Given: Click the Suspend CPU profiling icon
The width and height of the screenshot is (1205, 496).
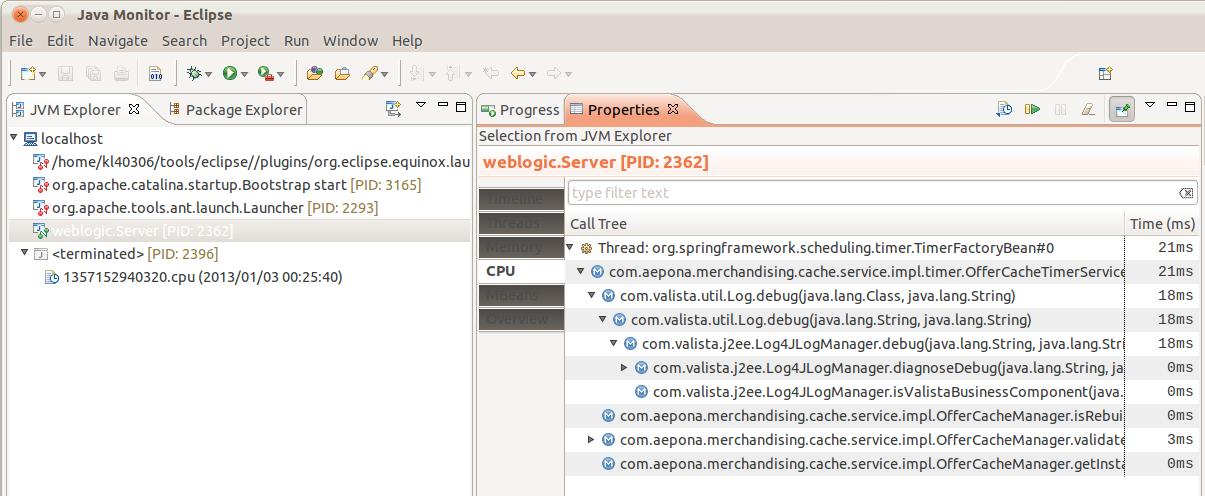Looking at the screenshot, I should point(1061,109).
